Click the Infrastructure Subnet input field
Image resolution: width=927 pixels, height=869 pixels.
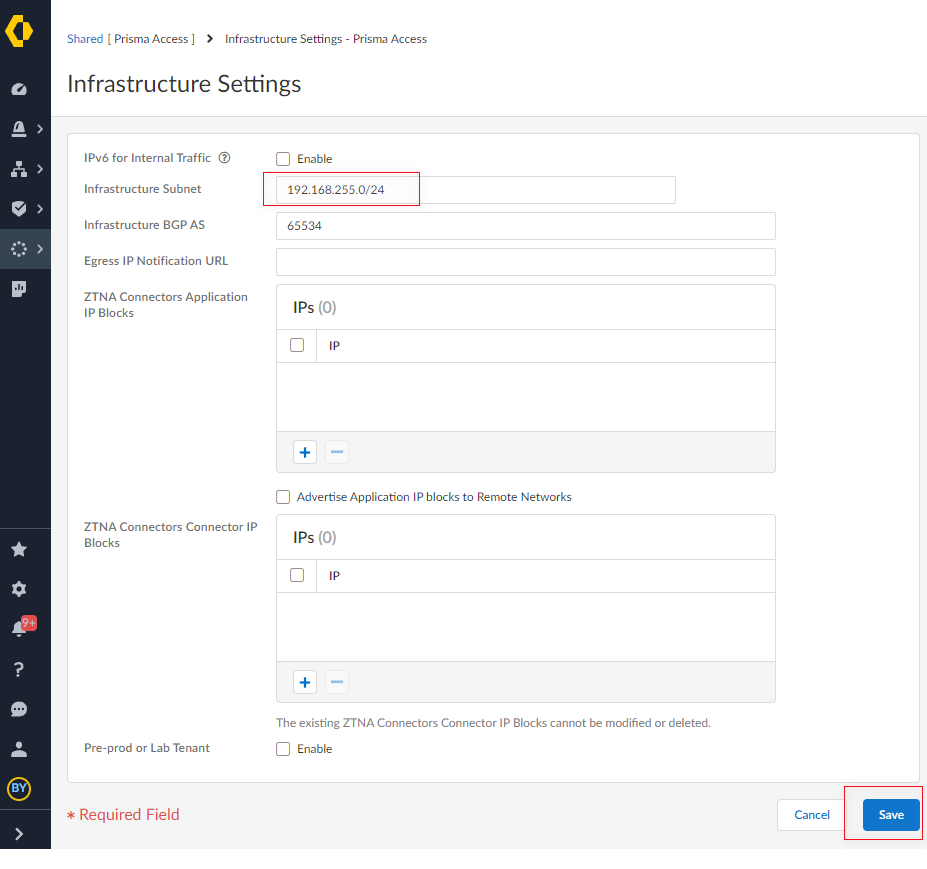coord(340,189)
